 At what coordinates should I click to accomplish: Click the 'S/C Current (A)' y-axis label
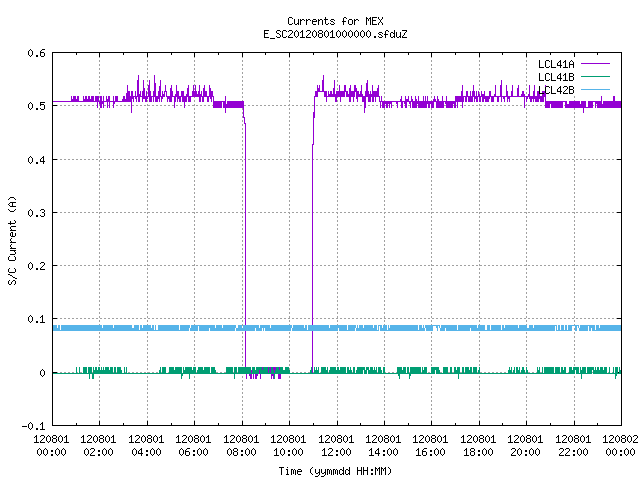click(x=12, y=240)
